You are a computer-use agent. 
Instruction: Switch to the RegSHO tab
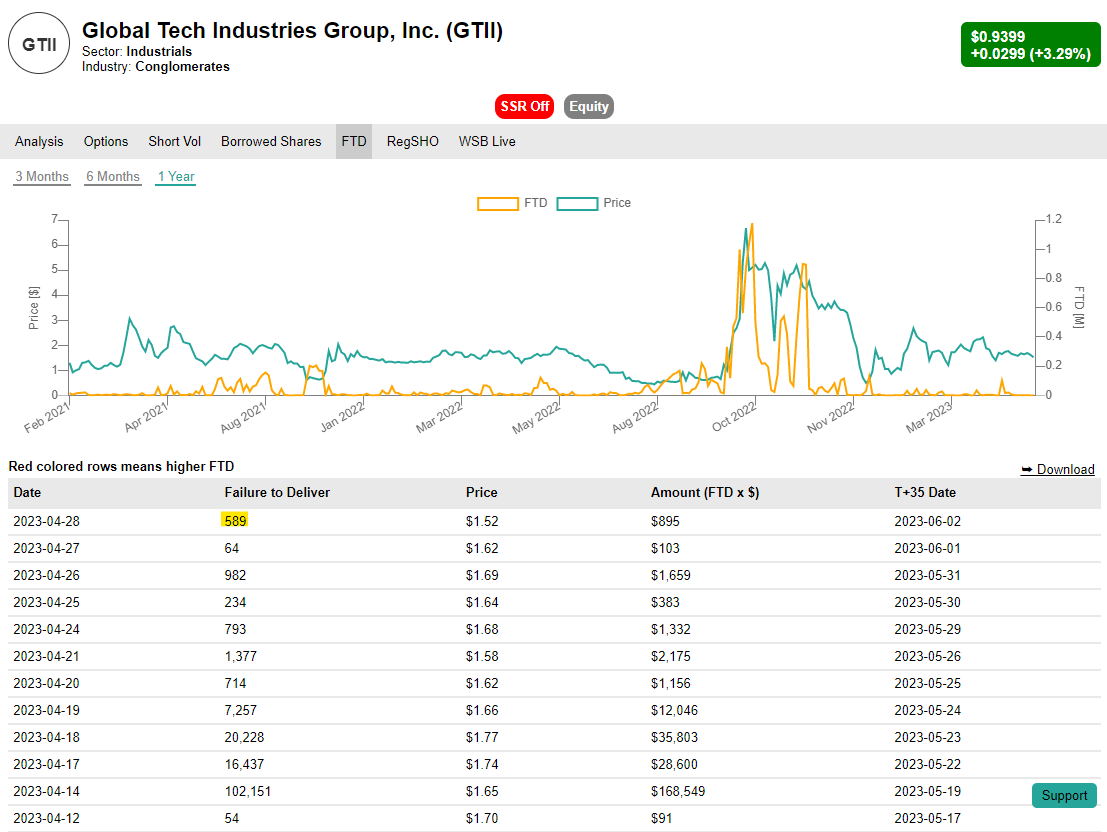[x=412, y=141]
